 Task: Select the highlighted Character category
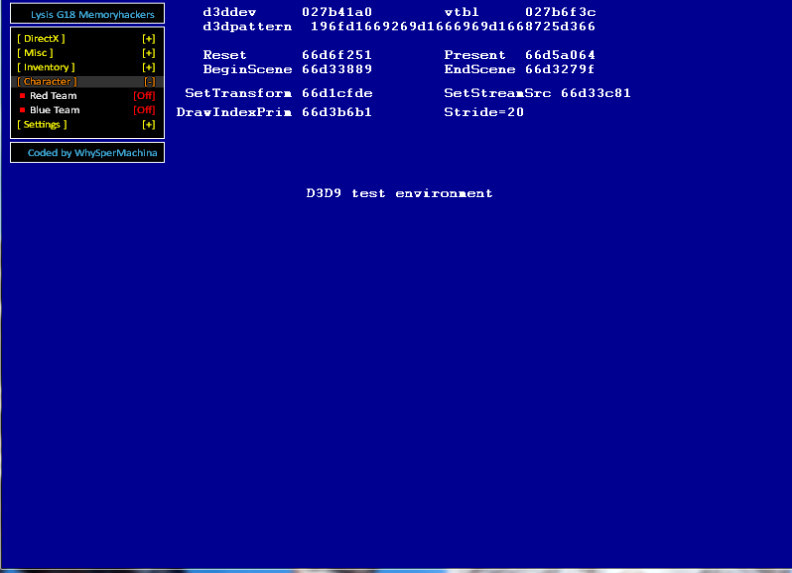pos(87,81)
